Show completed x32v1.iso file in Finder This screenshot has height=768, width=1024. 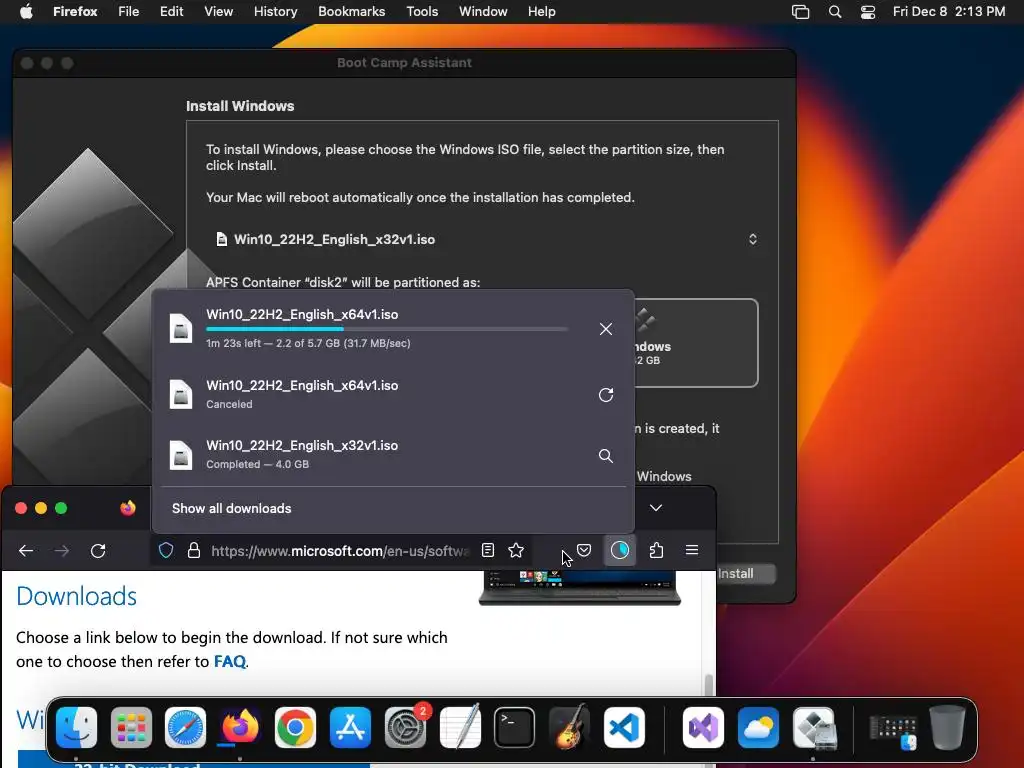(605, 455)
